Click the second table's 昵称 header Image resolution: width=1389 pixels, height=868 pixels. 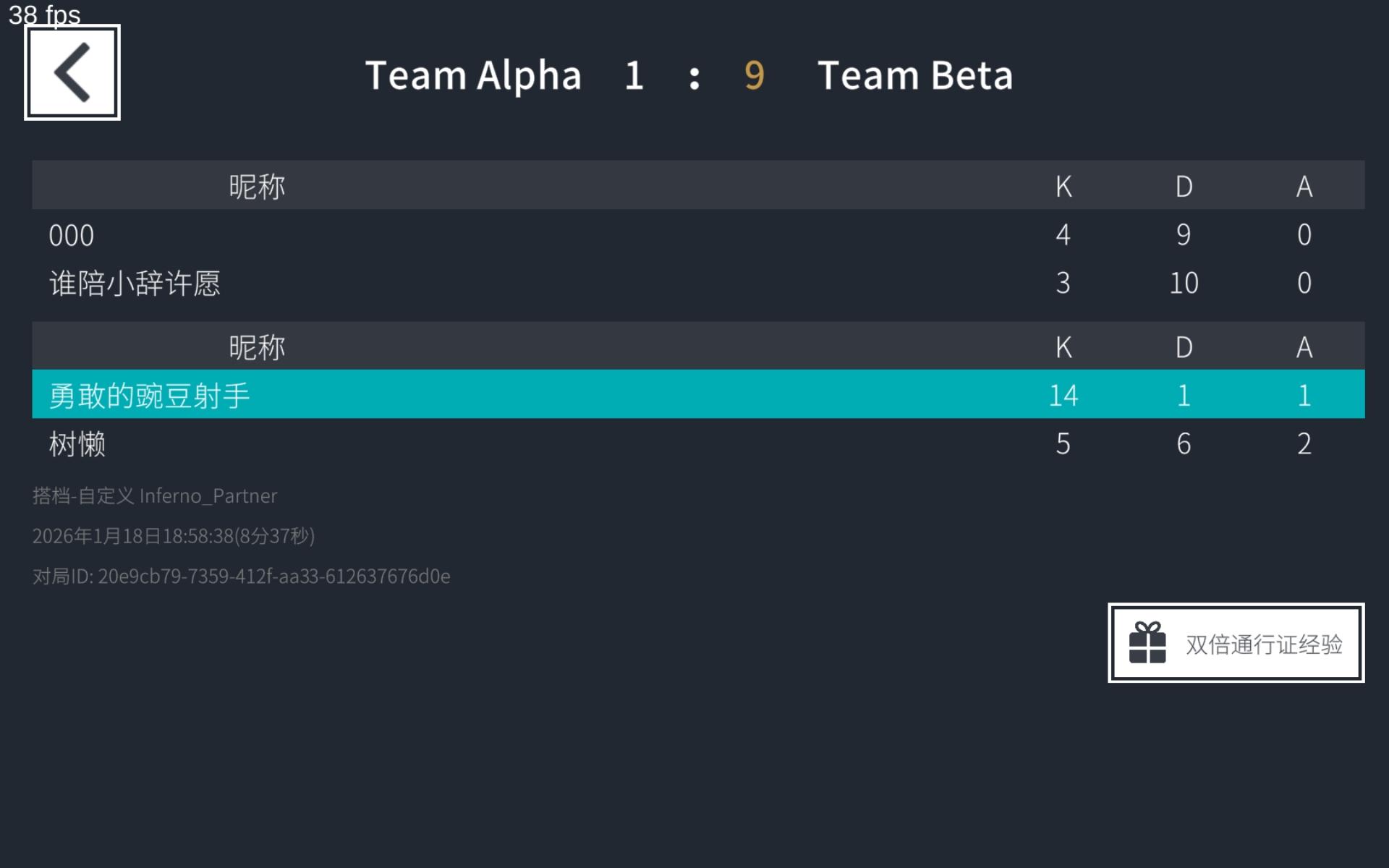coord(257,347)
